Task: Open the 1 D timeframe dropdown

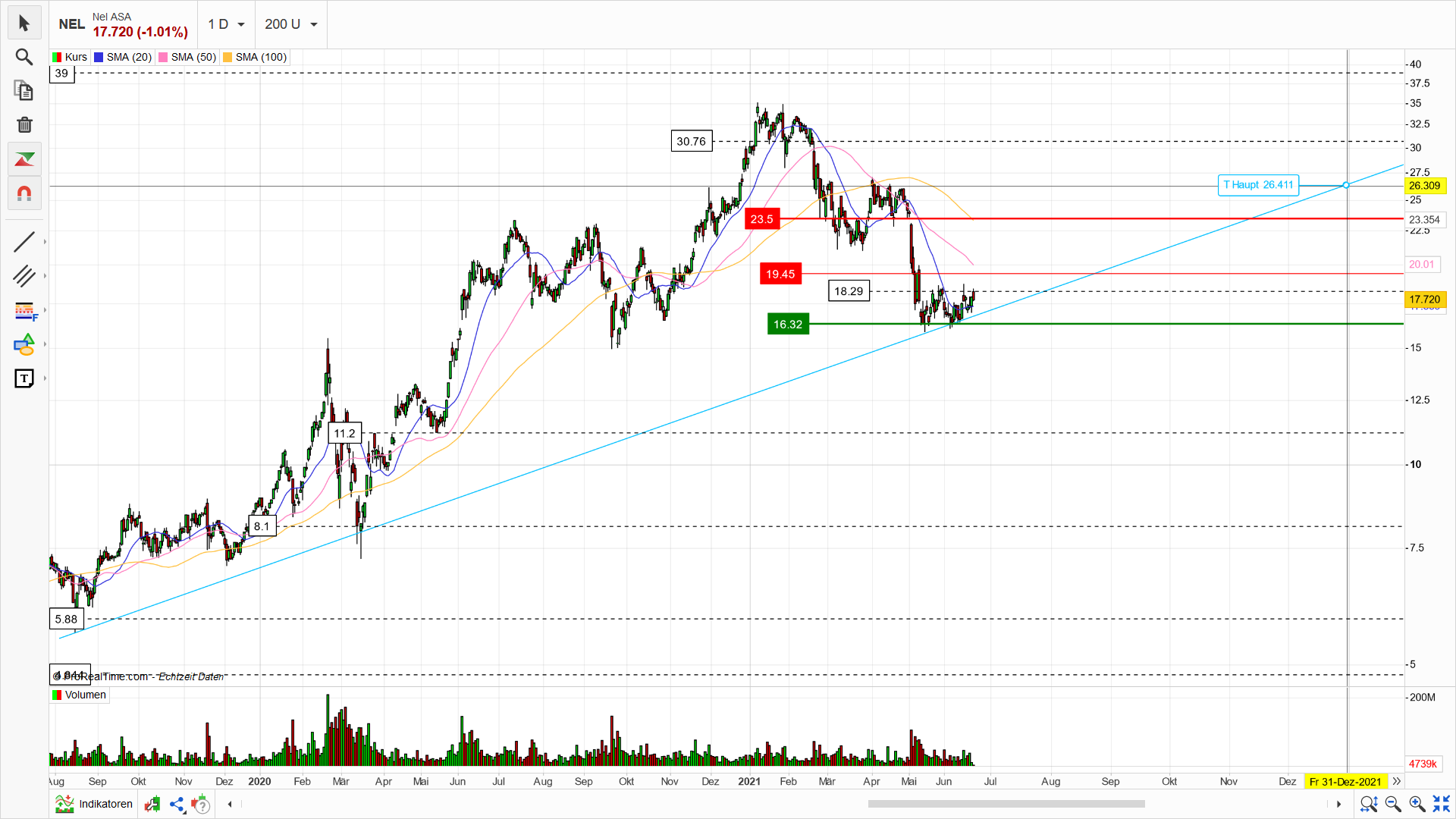Action: [x=226, y=24]
